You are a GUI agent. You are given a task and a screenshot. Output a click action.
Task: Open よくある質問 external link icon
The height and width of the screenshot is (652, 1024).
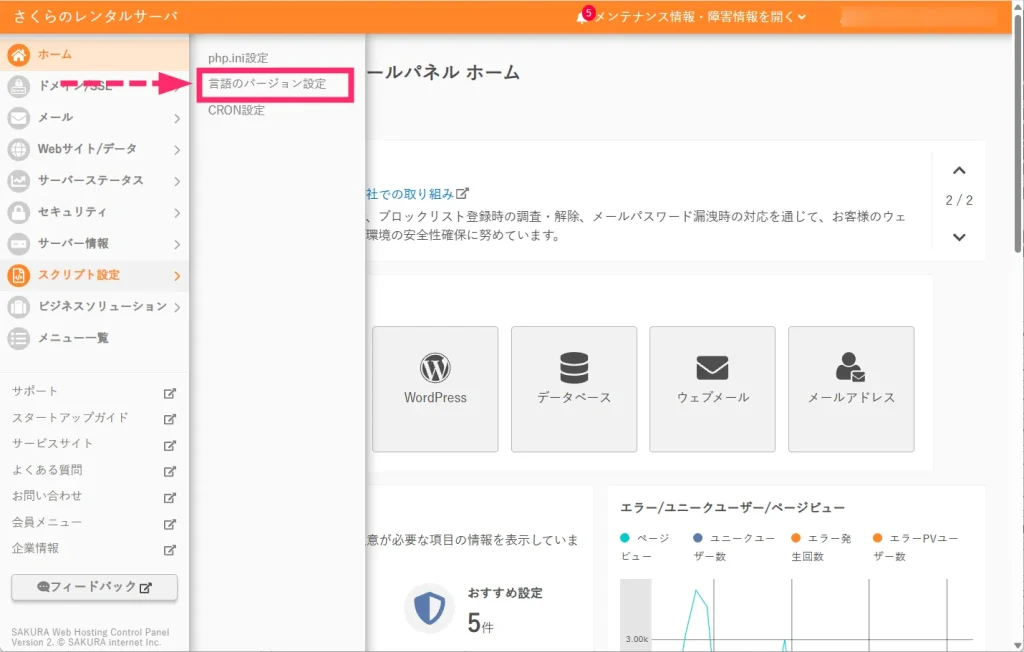click(x=170, y=471)
